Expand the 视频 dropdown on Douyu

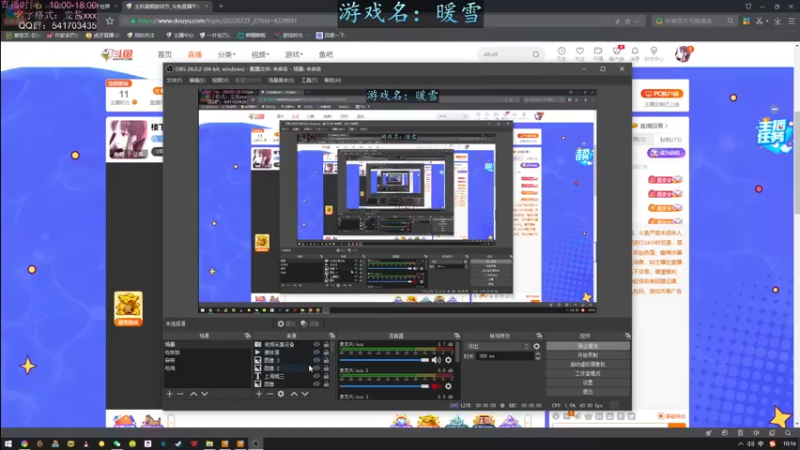click(x=260, y=54)
